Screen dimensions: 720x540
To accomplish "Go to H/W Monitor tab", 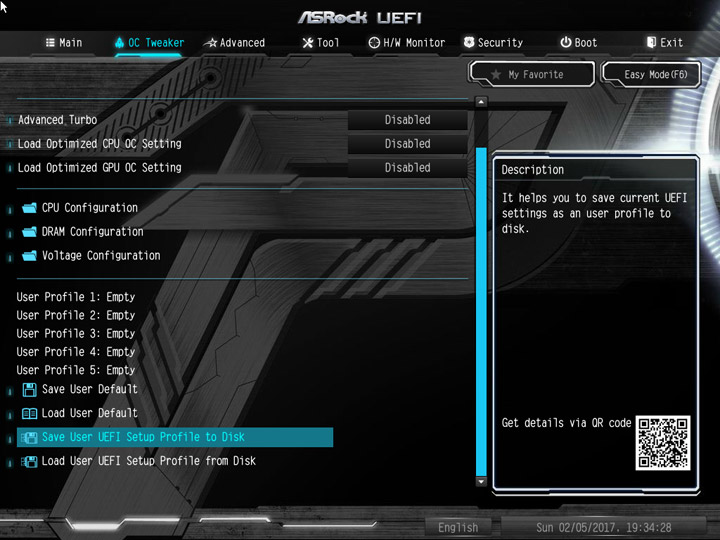I will coord(407,43).
